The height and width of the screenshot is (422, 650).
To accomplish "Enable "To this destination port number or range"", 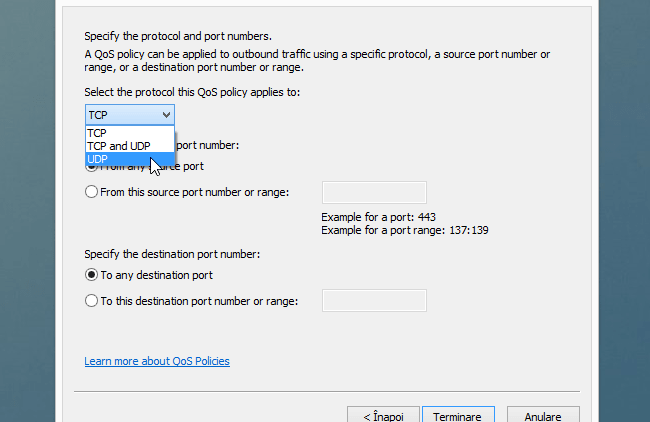I will click(92, 300).
